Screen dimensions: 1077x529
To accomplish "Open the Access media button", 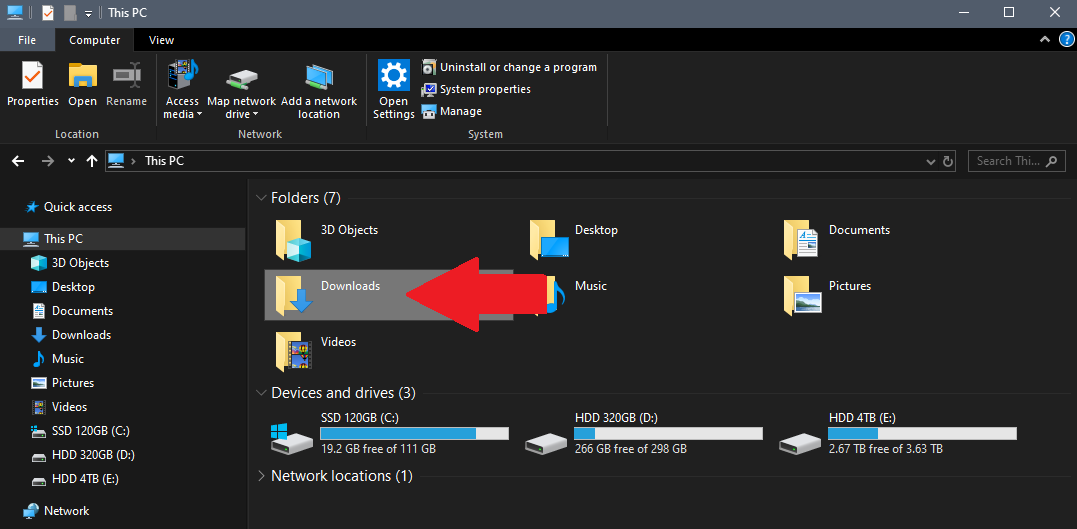I will tap(182, 90).
